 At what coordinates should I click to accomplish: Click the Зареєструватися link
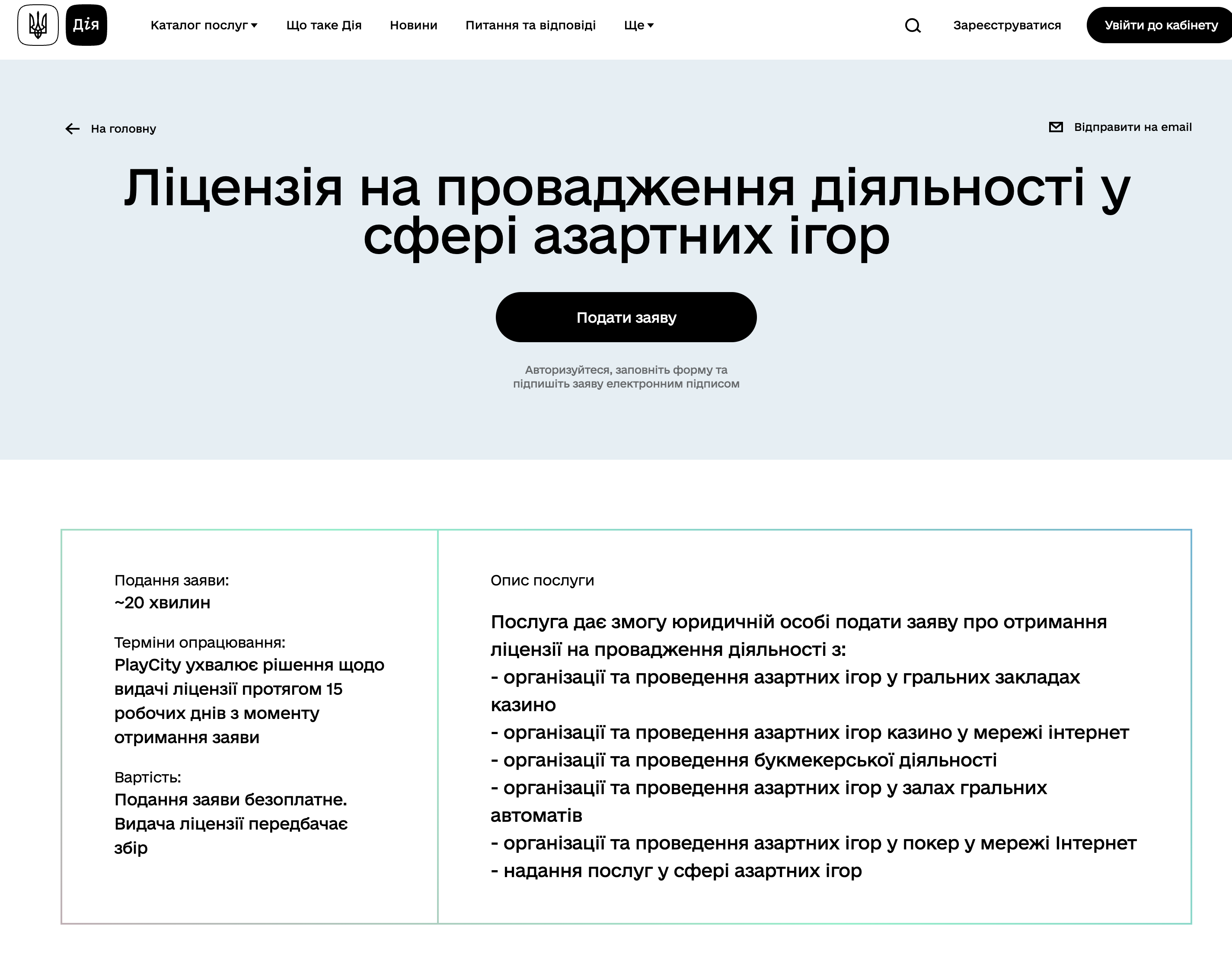1007,25
